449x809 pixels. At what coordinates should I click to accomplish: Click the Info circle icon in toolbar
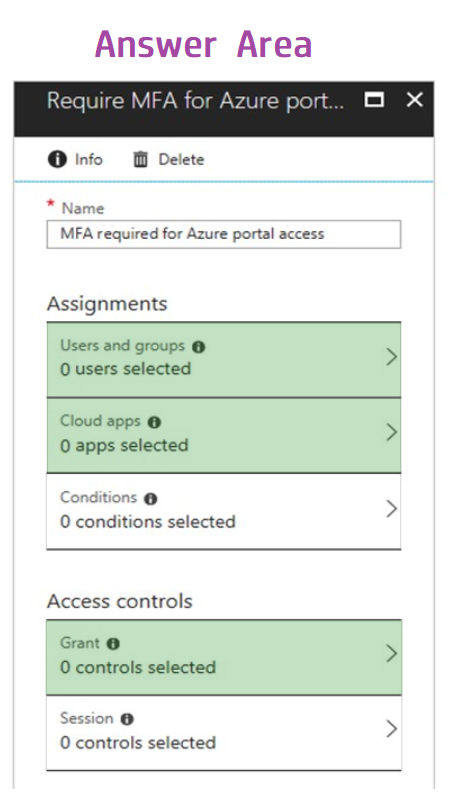click(57, 159)
